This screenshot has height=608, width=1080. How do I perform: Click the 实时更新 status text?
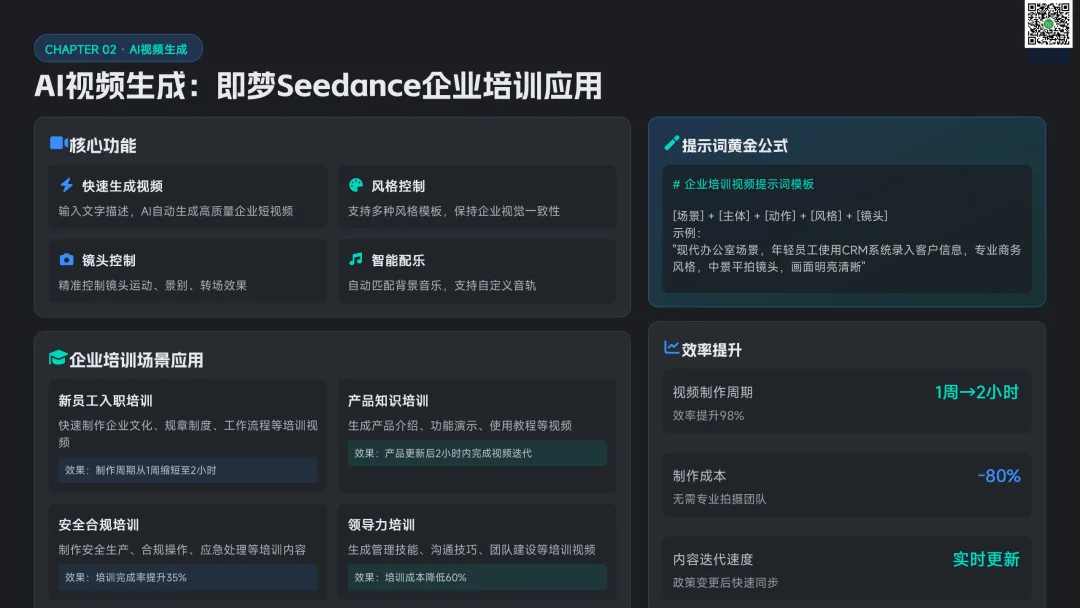[x=985, y=559]
